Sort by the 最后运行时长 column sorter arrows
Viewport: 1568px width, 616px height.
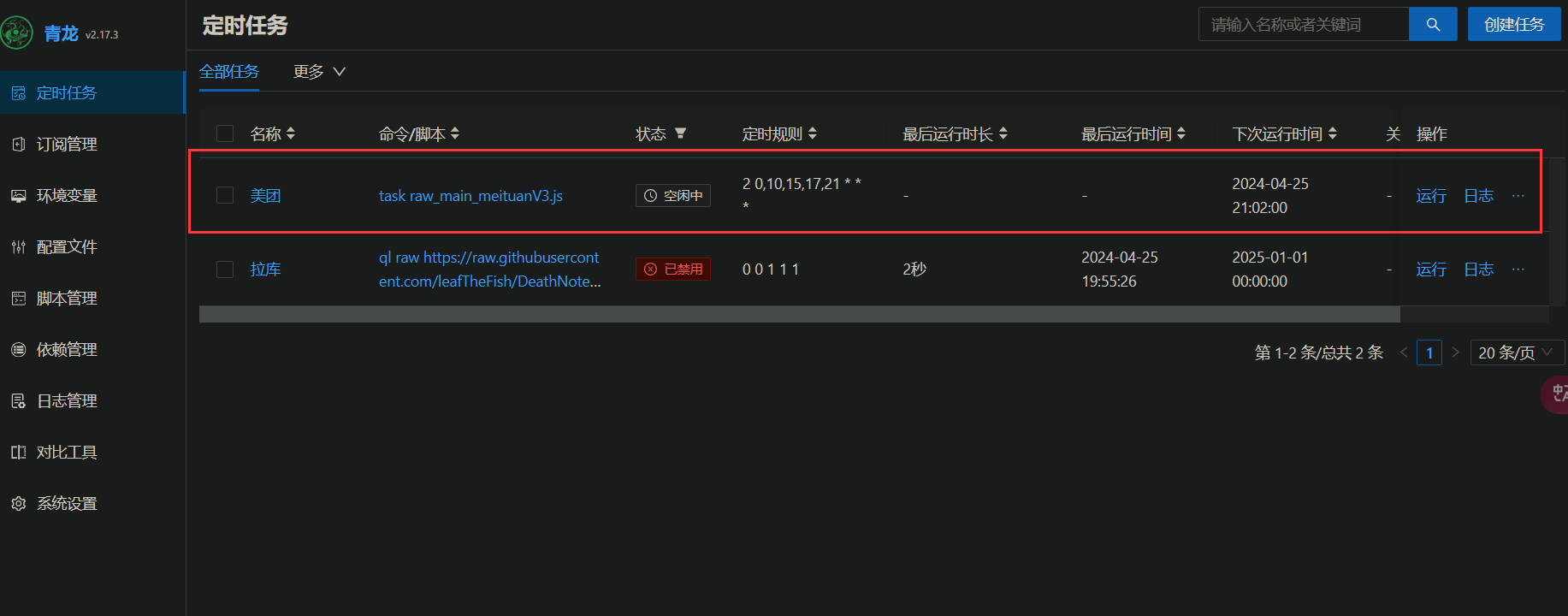[x=1003, y=133]
